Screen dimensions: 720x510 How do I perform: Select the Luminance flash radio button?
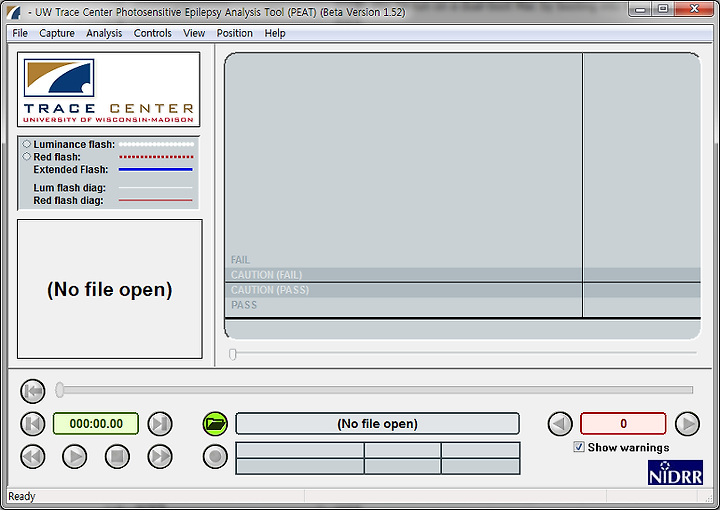coord(27,144)
